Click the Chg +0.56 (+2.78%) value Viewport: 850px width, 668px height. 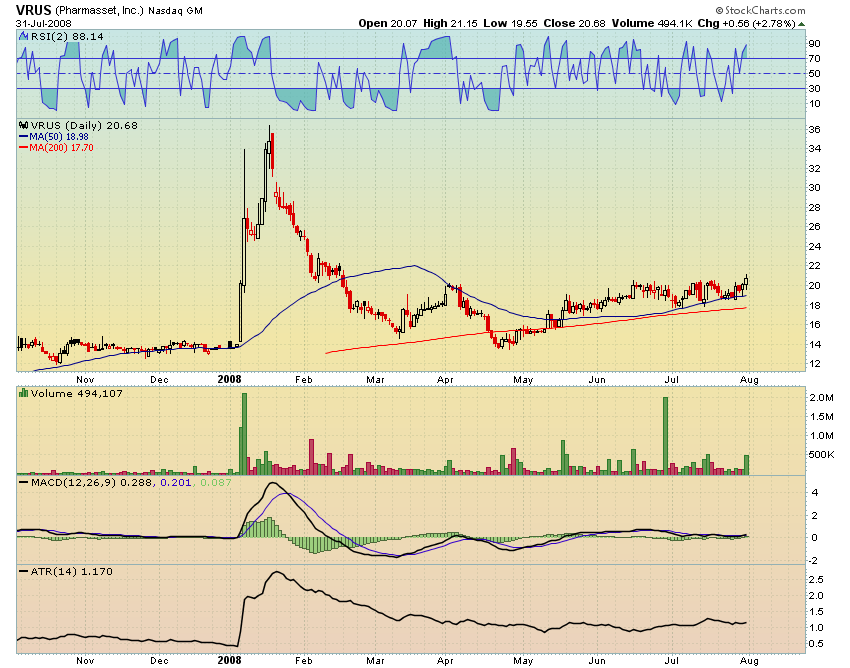[746, 23]
